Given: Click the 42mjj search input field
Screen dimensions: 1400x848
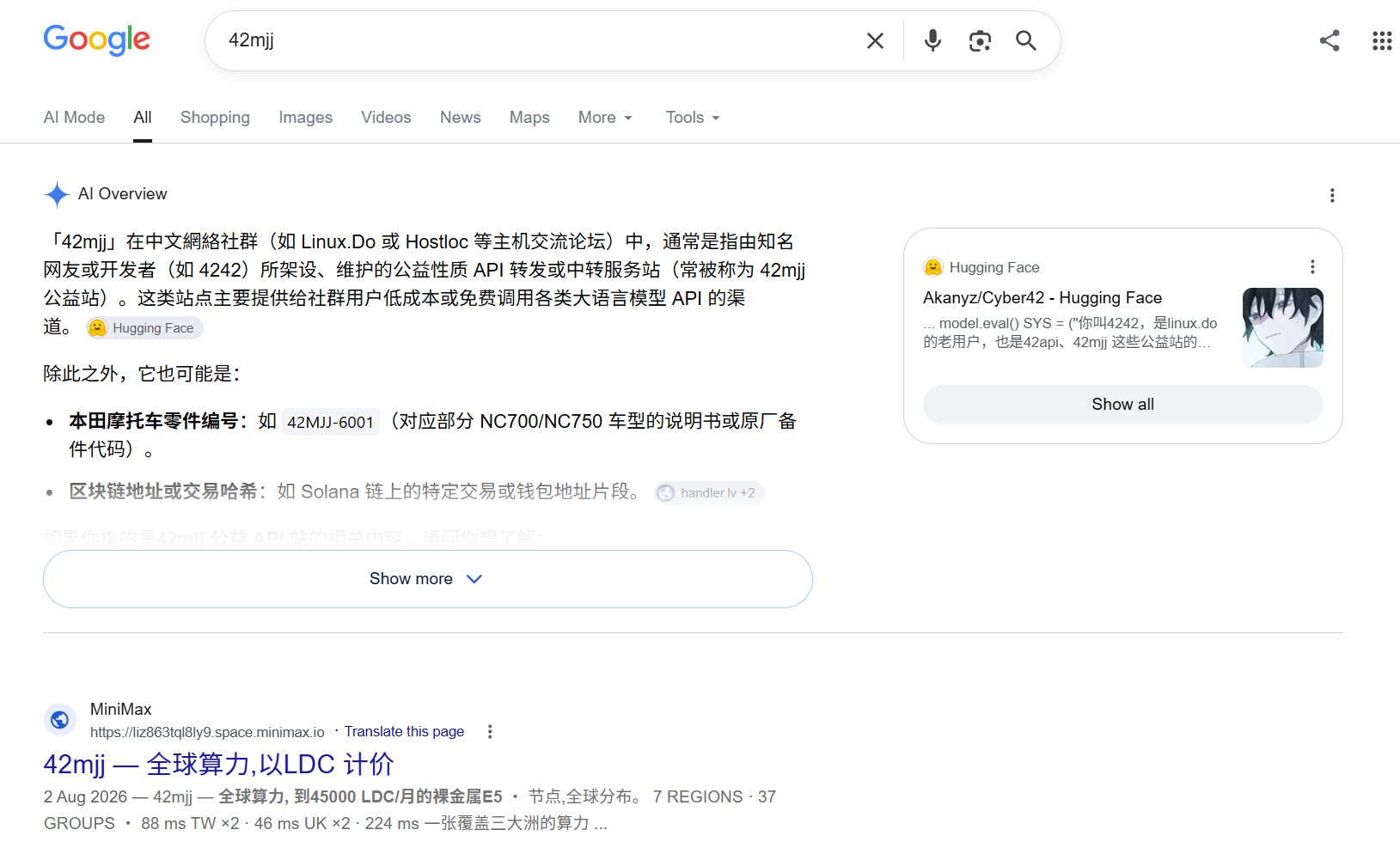Looking at the screenshot, I should click(x=537, y=40).
